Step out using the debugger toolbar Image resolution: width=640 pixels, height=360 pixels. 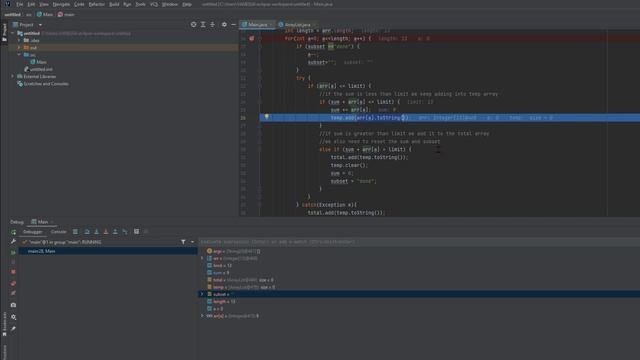click(x=115, y=232)
